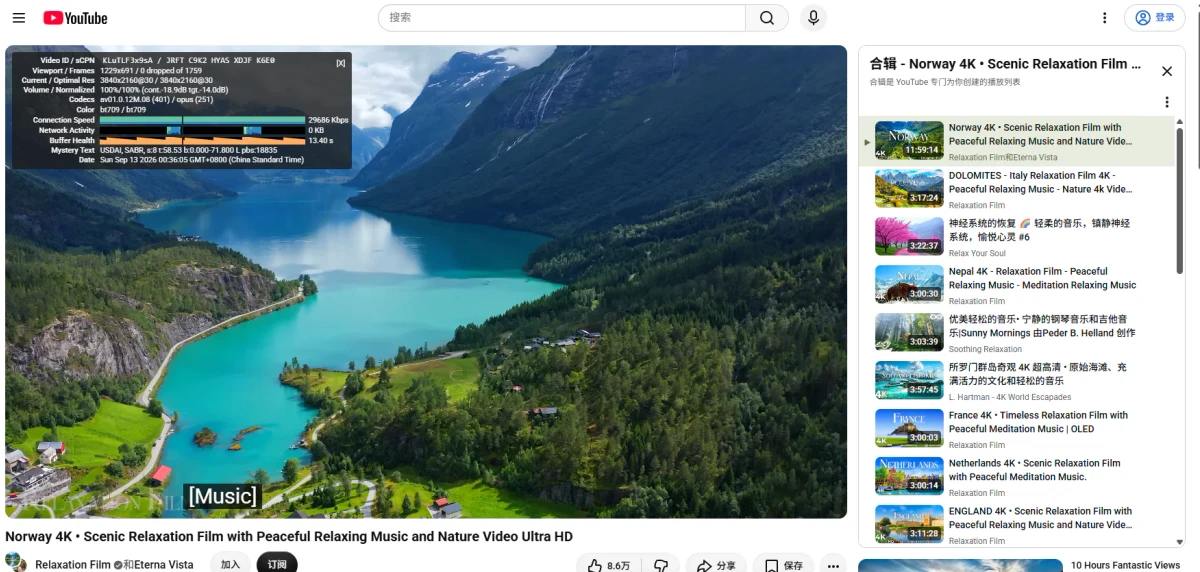Click L. Hartman 4K World Escapades text
Screen dimensions: 1200x572
point(1010,397)
